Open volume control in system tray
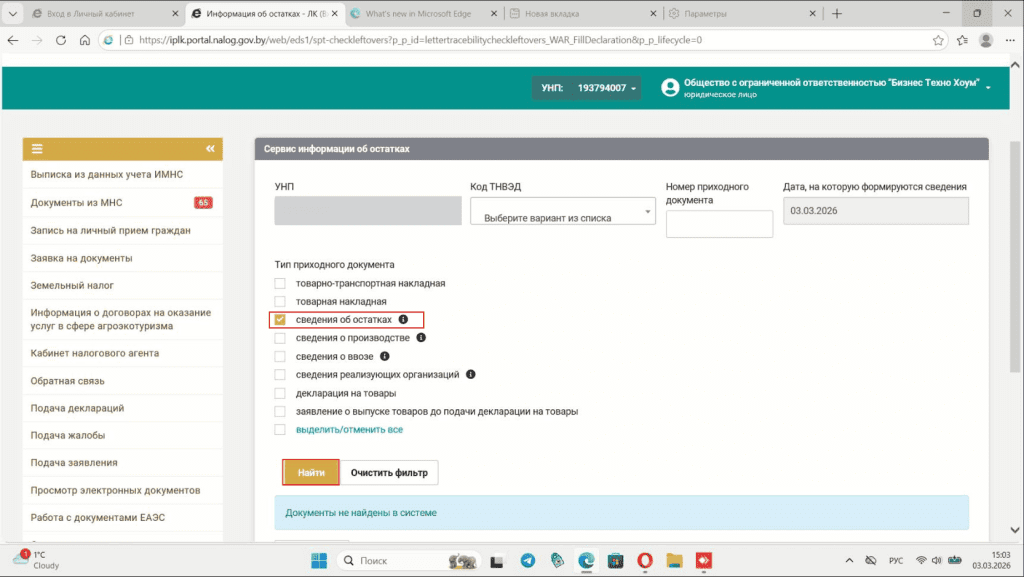Screen dimensions: 1024x577 [x=937, y=561]
